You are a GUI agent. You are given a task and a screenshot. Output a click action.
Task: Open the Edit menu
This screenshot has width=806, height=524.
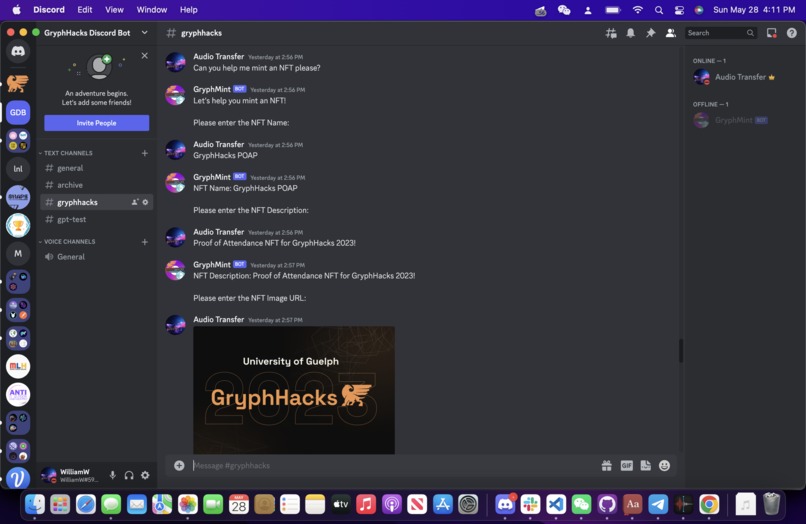[x=85, y=10]
